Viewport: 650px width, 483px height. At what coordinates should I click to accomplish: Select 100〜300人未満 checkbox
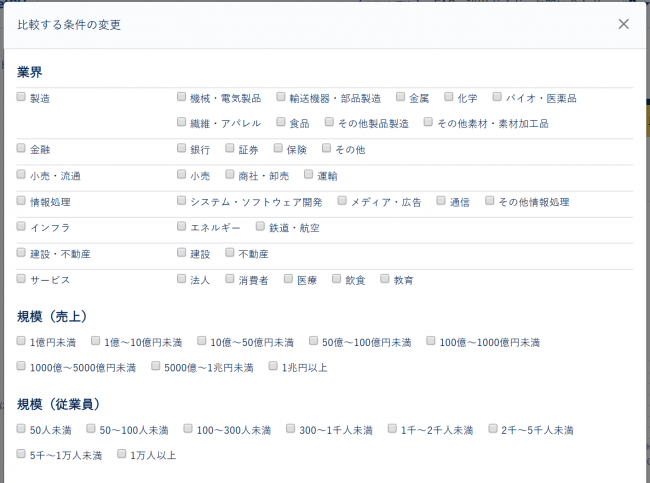coord(188,429)
